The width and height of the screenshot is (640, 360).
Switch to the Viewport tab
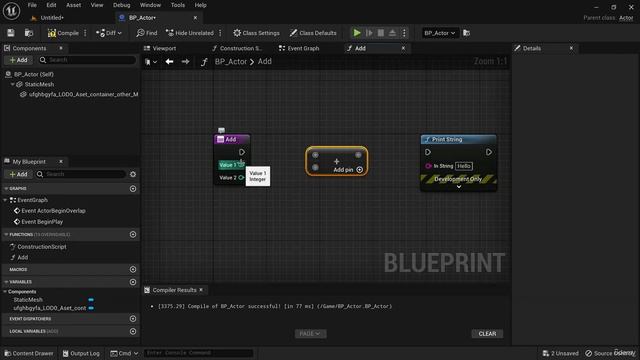coord(164,48)
